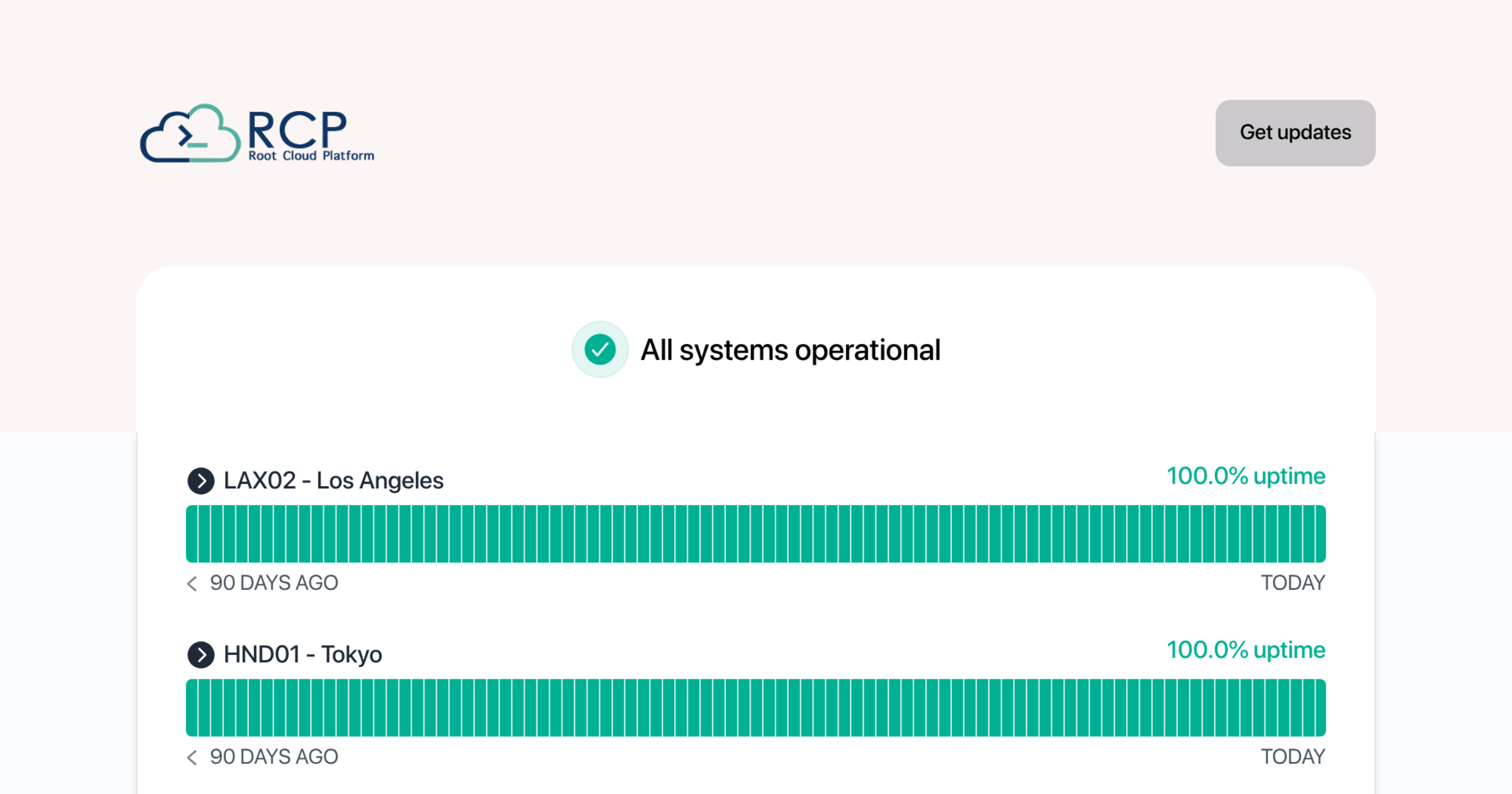1512x794 pixels.
Task: Expand the HND01 - Tokyo section
Action: point(201,655)
